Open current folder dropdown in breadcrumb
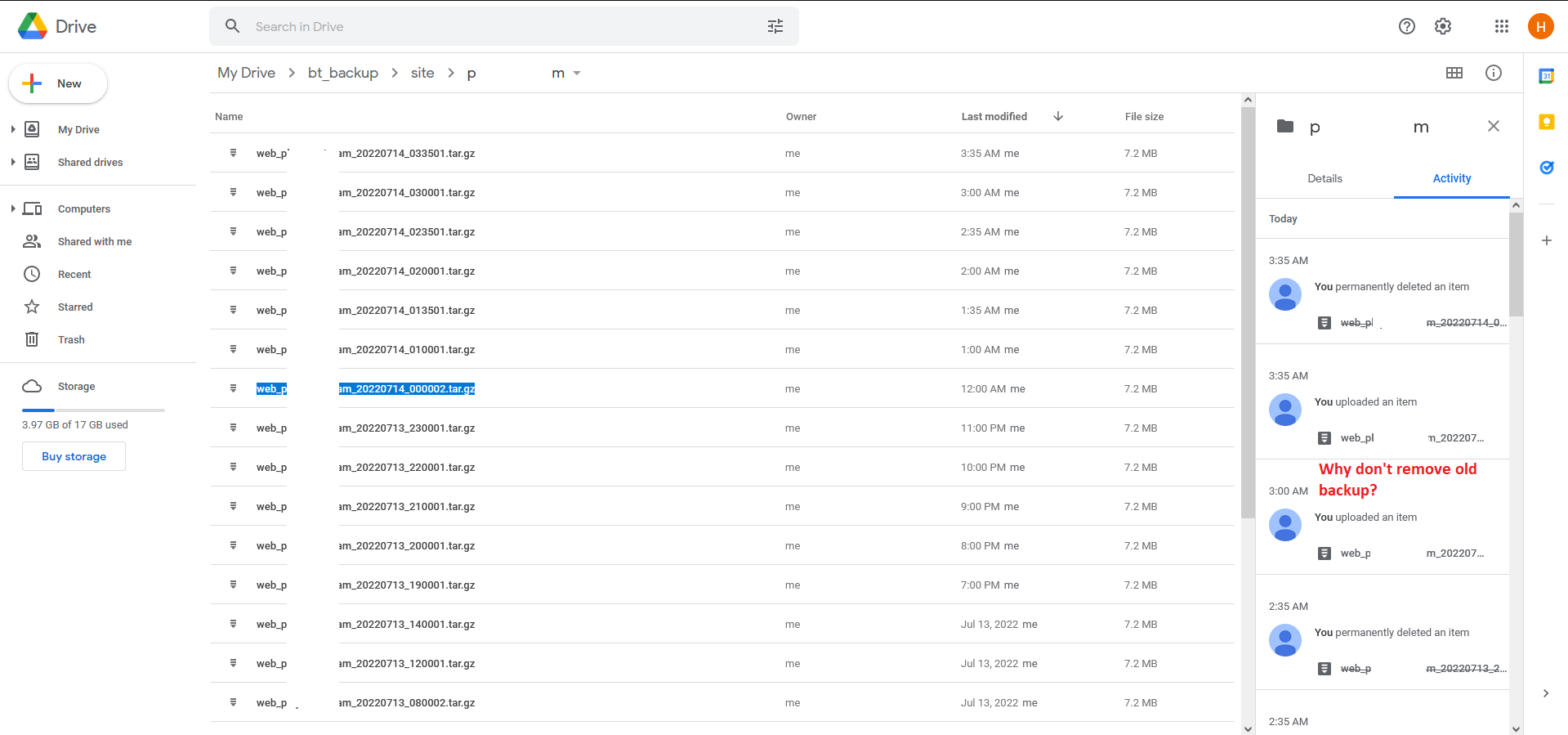Image resolution: width=1568 pixels, height=735 pixels. 577,74
